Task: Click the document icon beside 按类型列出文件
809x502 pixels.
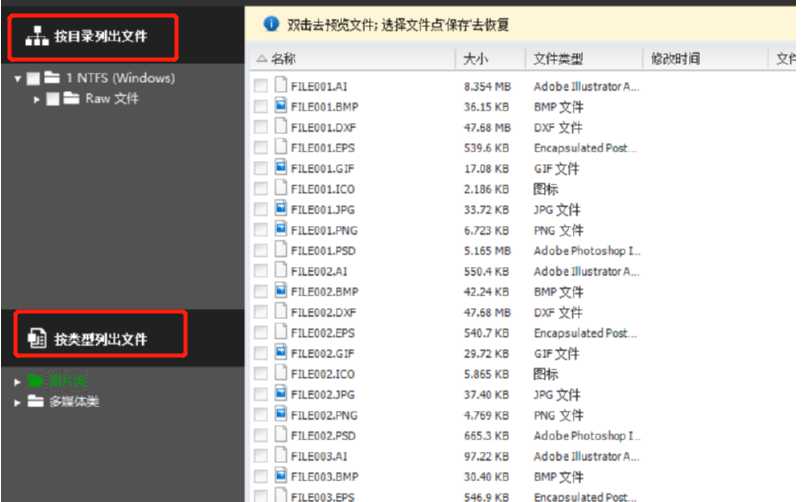Action: tap(37, 338)
